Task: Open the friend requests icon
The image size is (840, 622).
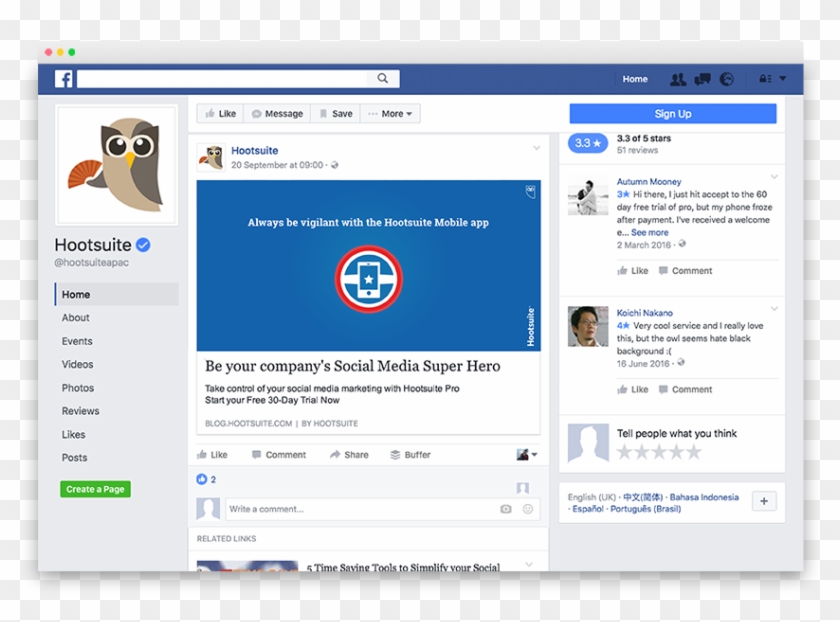Action: click(678, 79)
